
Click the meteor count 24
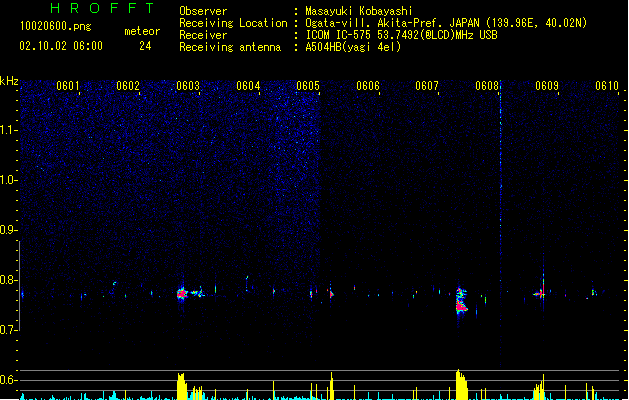(145, 46)
